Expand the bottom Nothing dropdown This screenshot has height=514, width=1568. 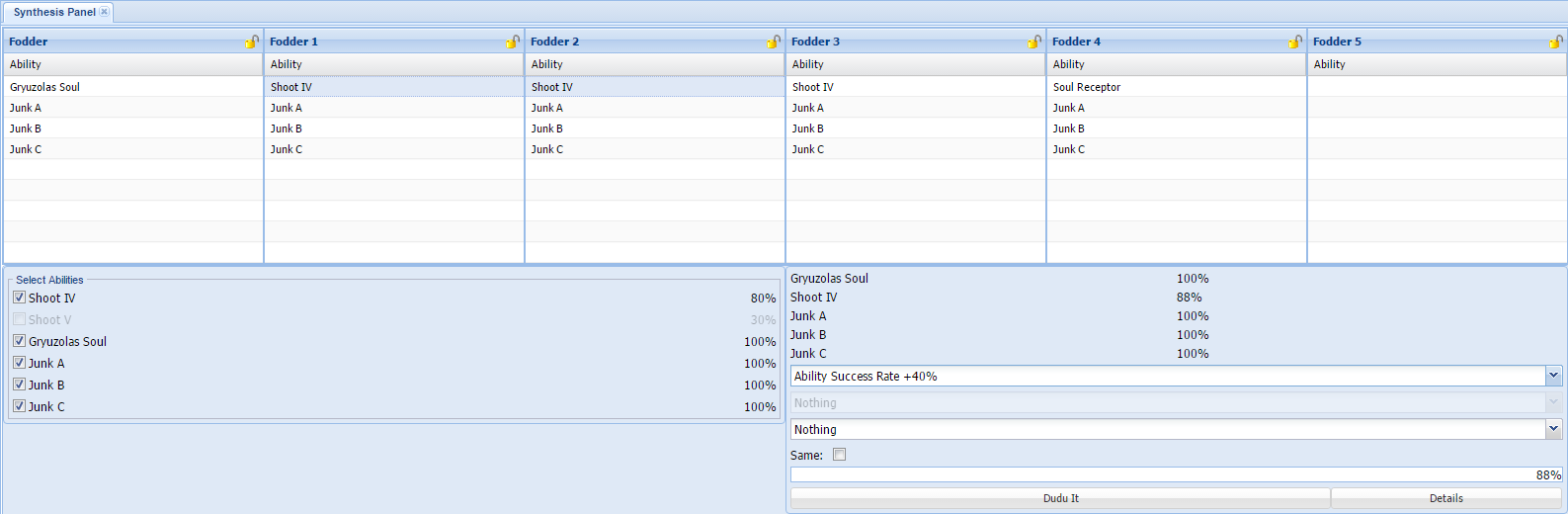point(1553,429)
